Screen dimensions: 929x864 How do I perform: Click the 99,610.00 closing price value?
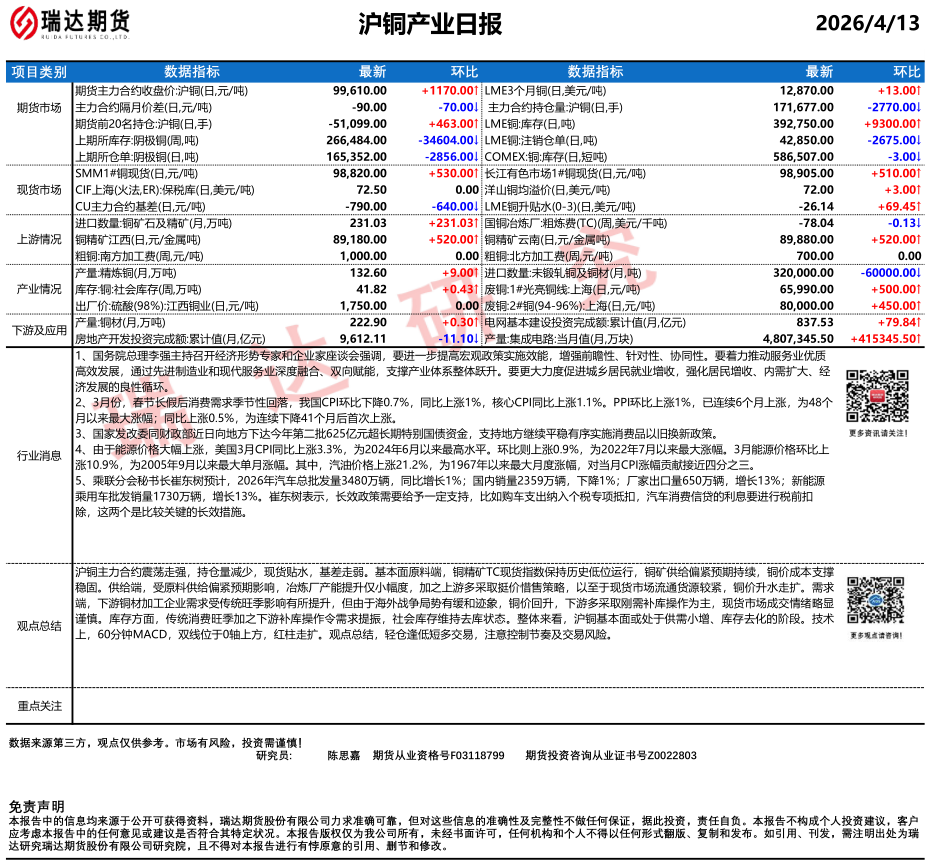[x=360, y=91]
